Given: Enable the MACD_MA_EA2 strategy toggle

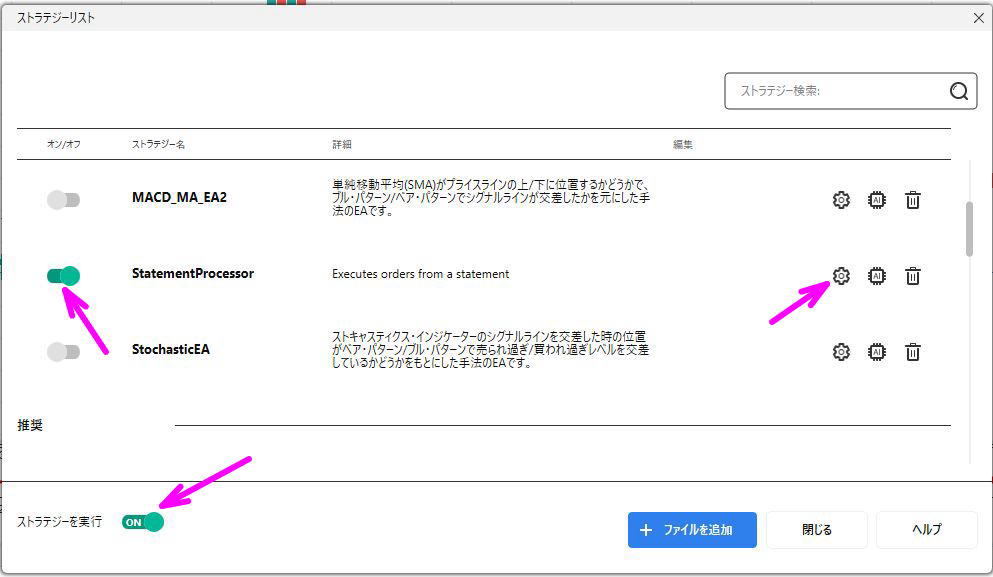Looking at the screenshot, I should [63, 200].
